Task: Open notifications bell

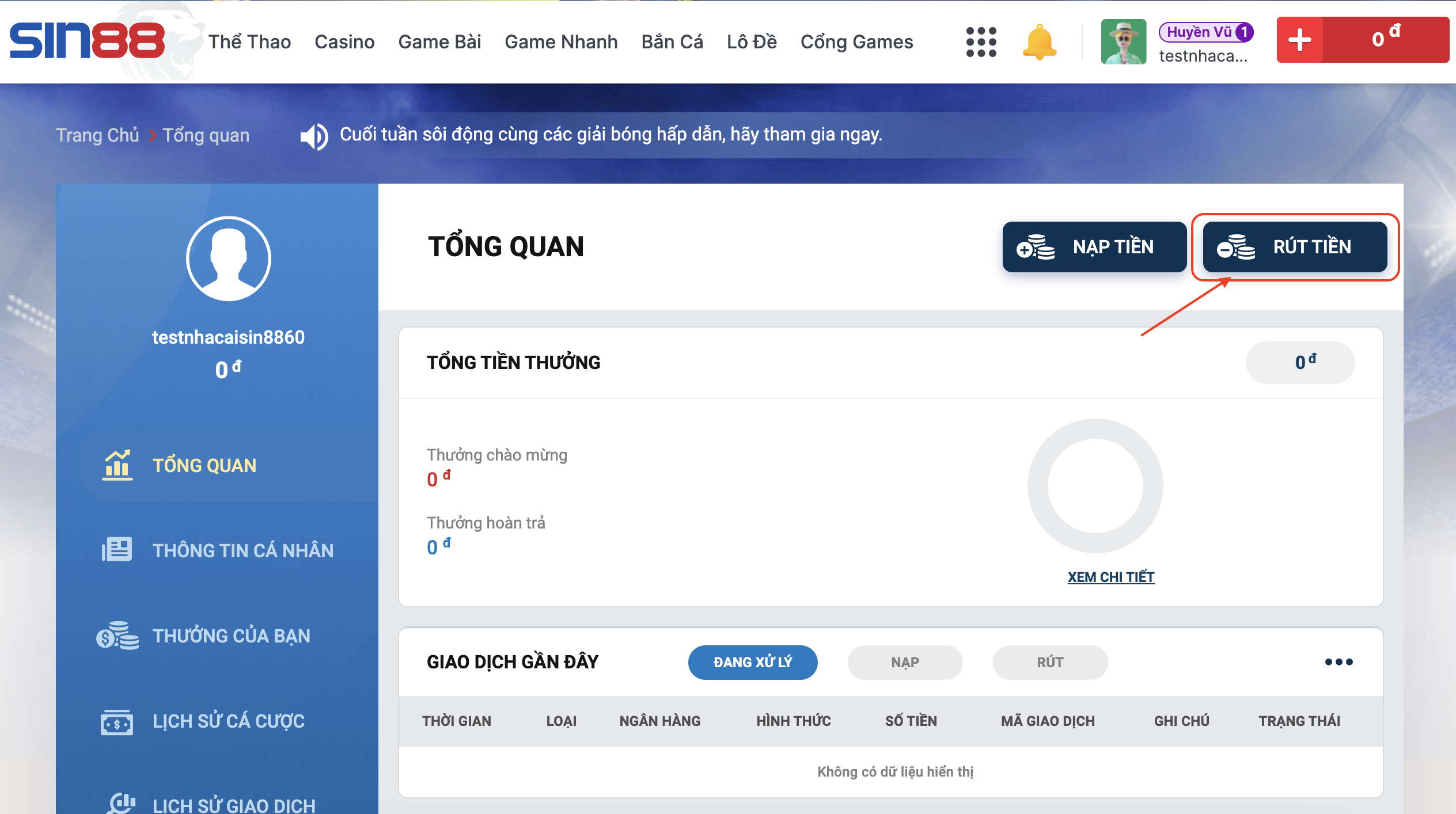Action: coord(1039,42)
